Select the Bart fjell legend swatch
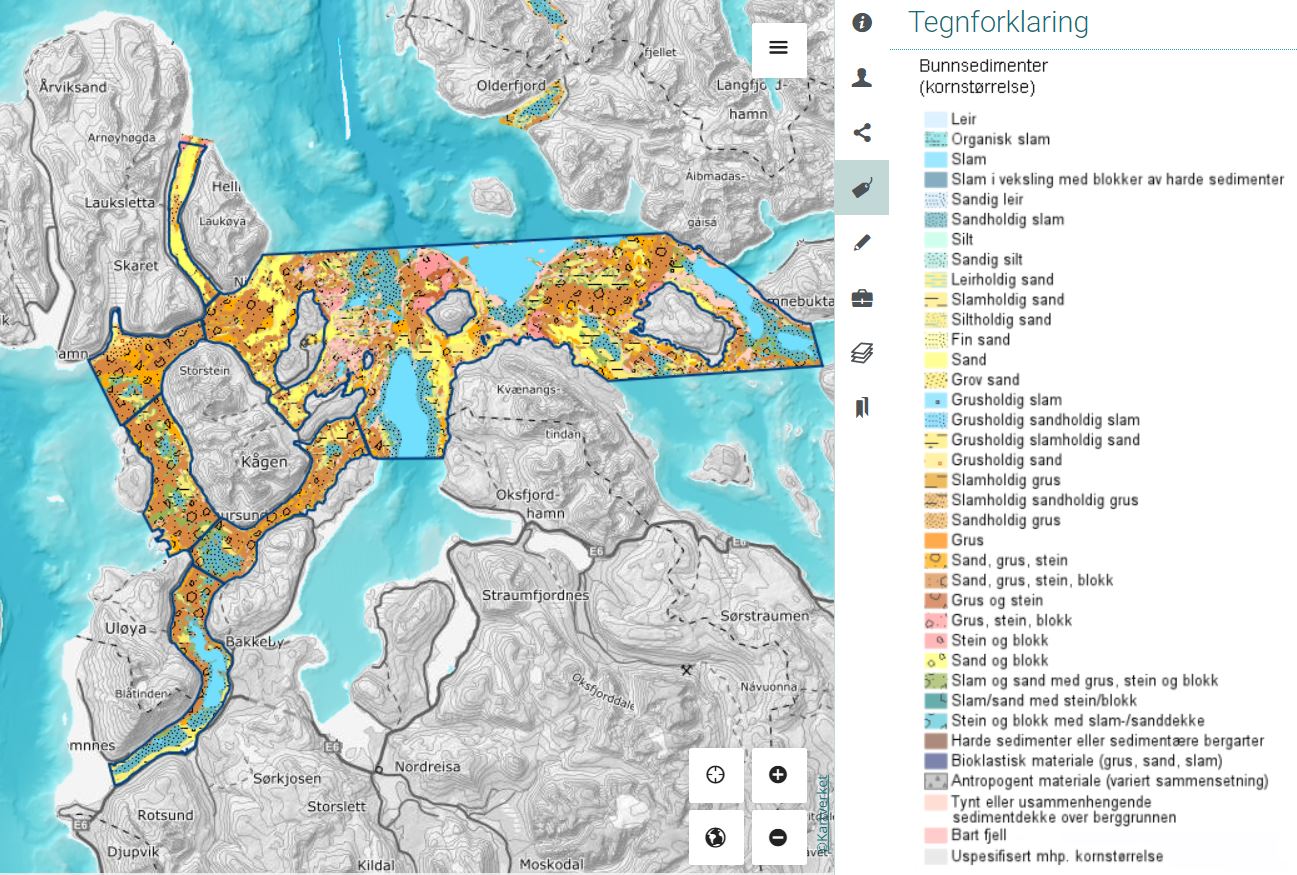Screen dimensions: 1297x875 [x=935, y=835]
